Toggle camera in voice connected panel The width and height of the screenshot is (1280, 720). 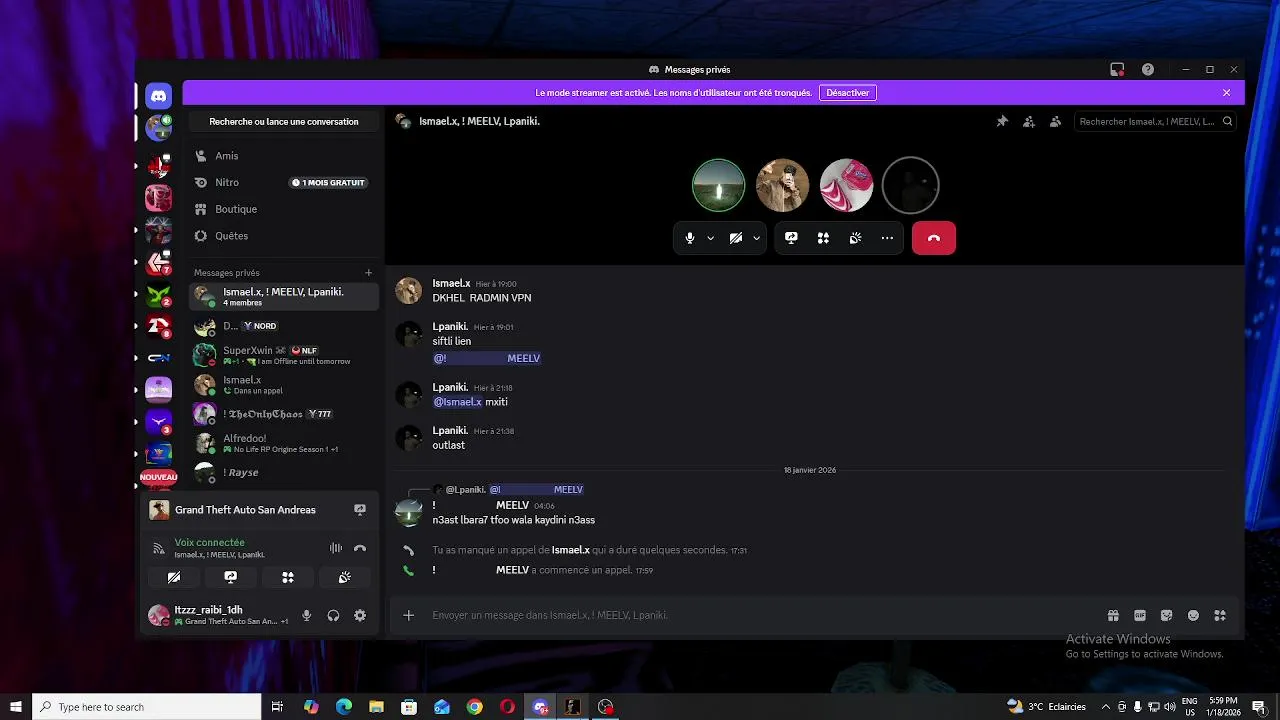(x=173, y=577)
